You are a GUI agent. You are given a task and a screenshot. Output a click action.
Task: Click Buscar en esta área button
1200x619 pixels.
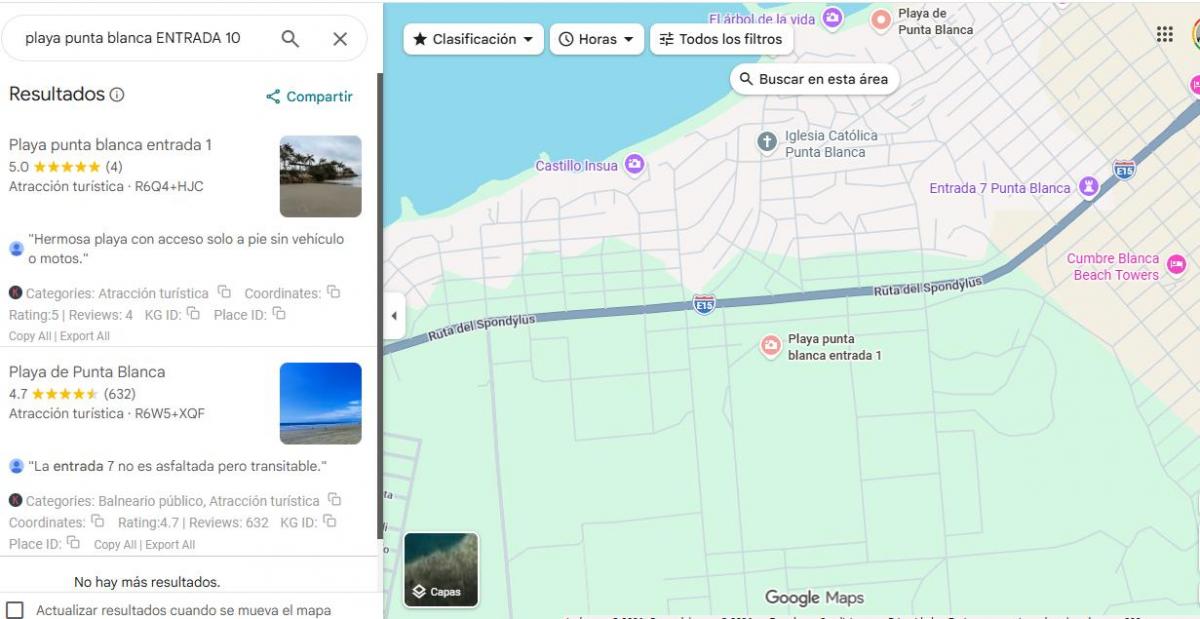pos(814,79)
